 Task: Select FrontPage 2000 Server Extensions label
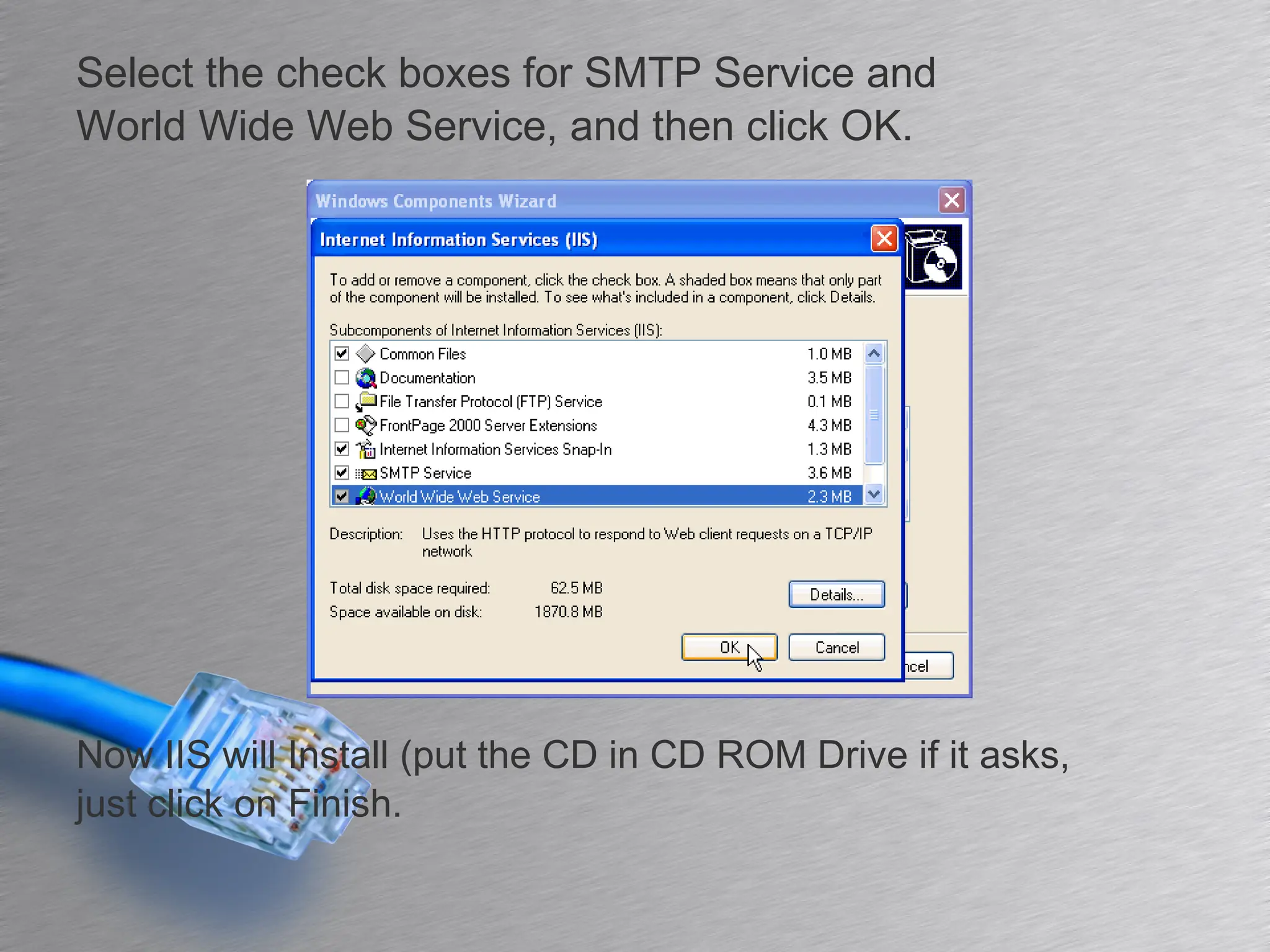click(x=488, y=425)
